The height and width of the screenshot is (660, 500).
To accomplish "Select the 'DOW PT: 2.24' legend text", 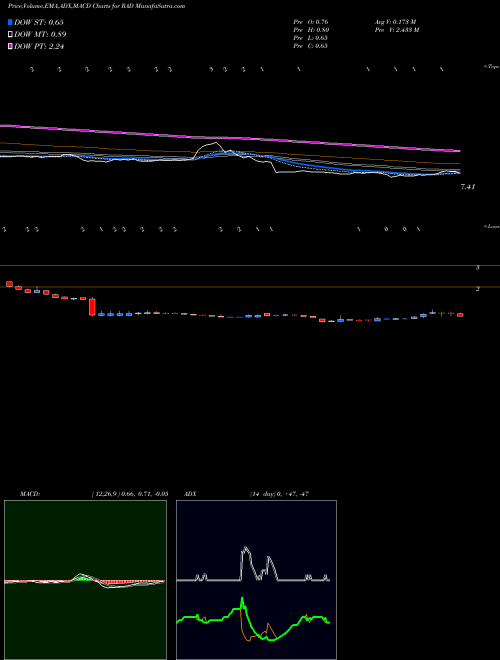I will (39, 46).
